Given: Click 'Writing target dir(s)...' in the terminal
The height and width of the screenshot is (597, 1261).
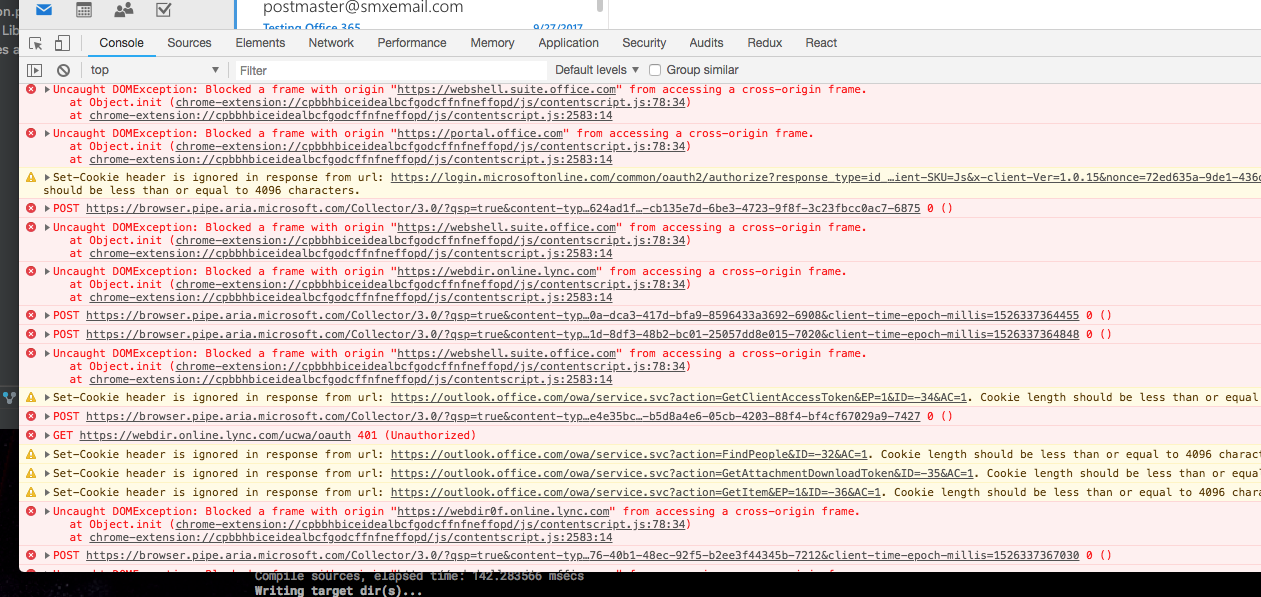Looking at the screenshot, I should click(339, 591).
